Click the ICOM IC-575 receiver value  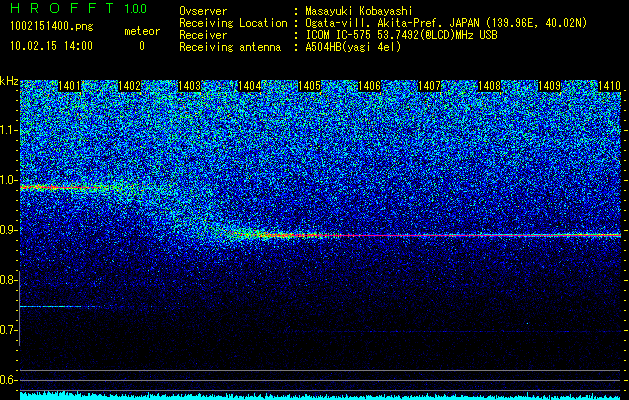click(401, 35)
